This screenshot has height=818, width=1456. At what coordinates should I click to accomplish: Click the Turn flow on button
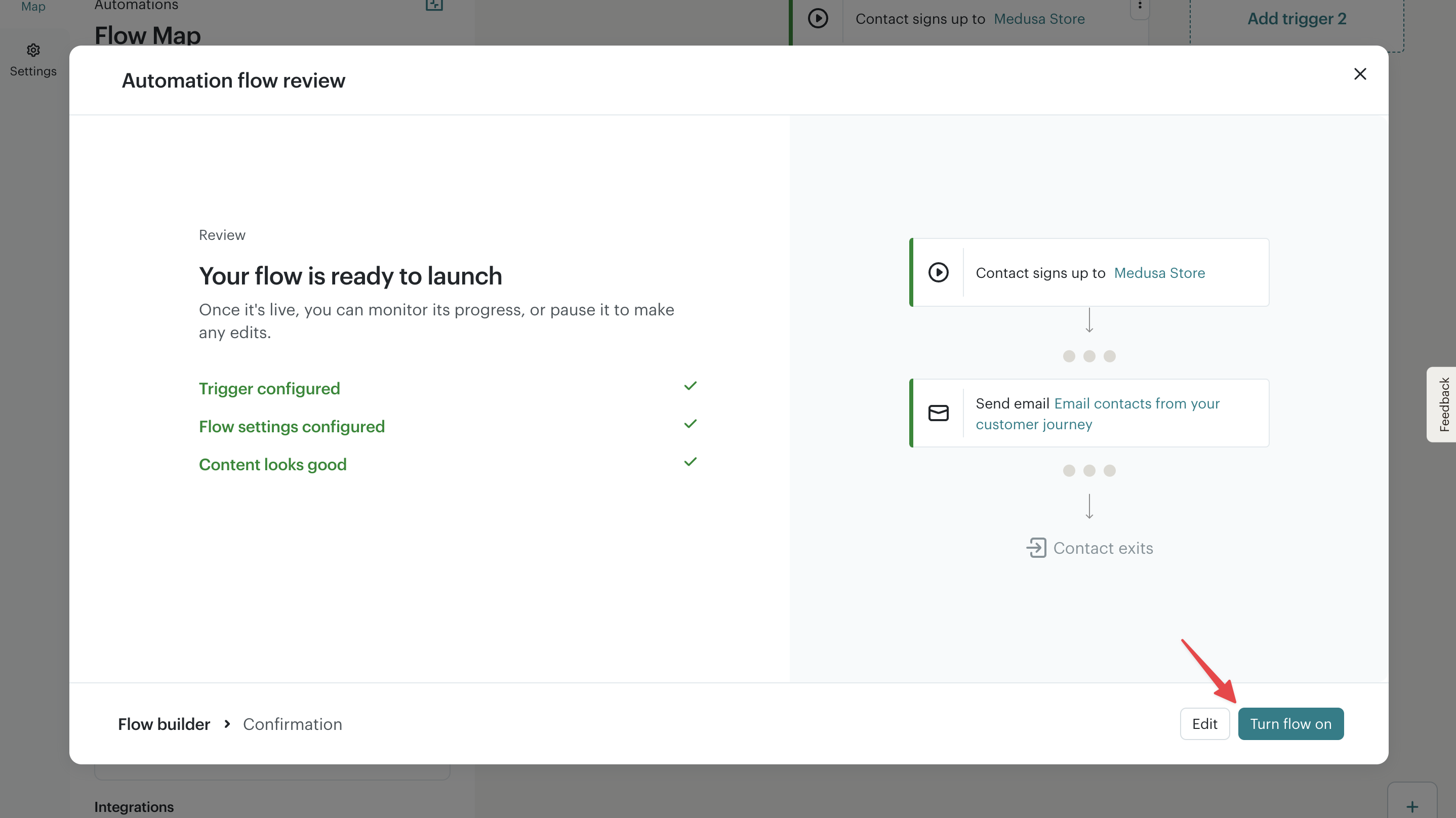pyautogui.click(x=1290, y=723)
